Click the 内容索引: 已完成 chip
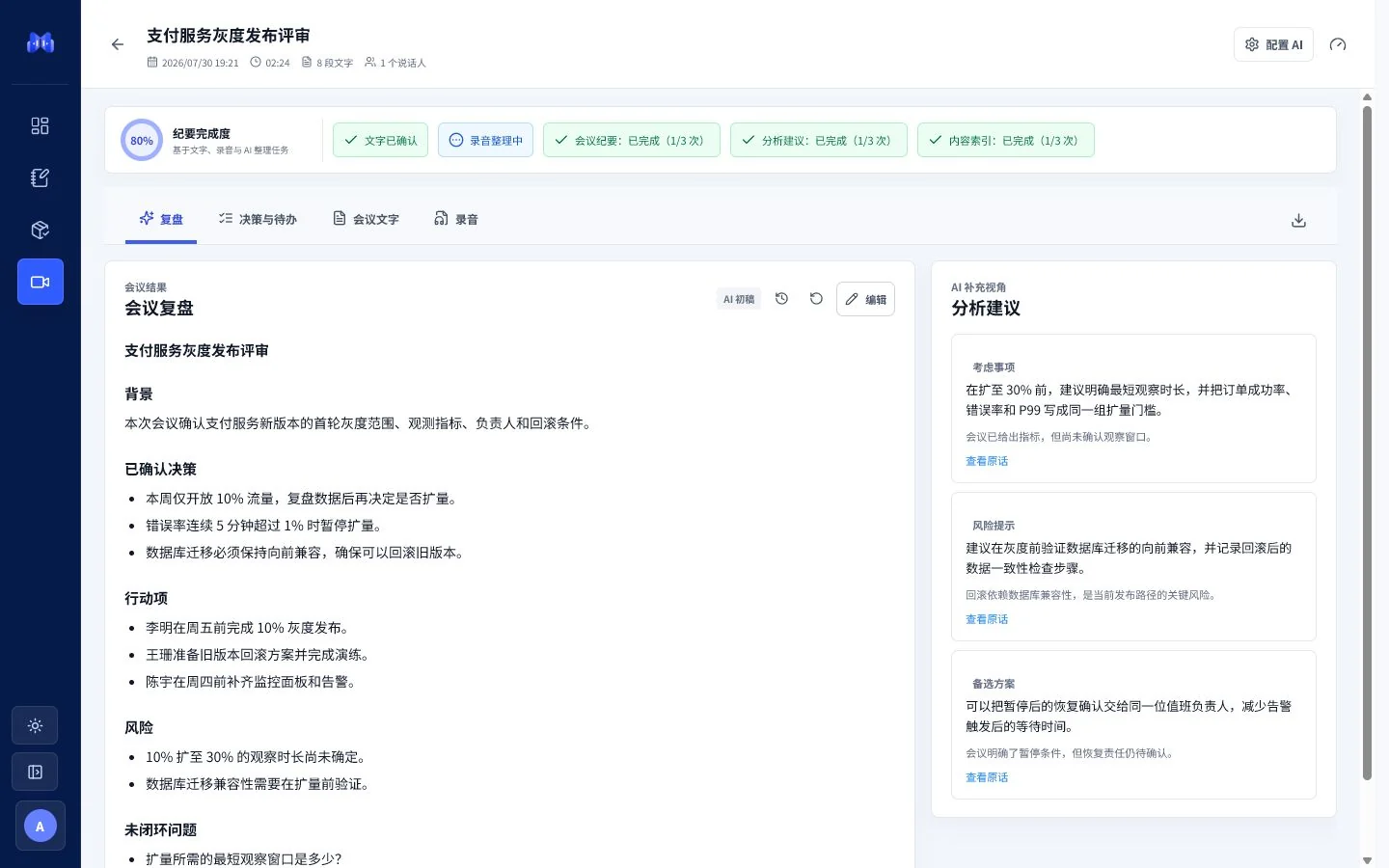This screenshot has height=868, width=1389. pyautogui.click(x=1006, y=140)
